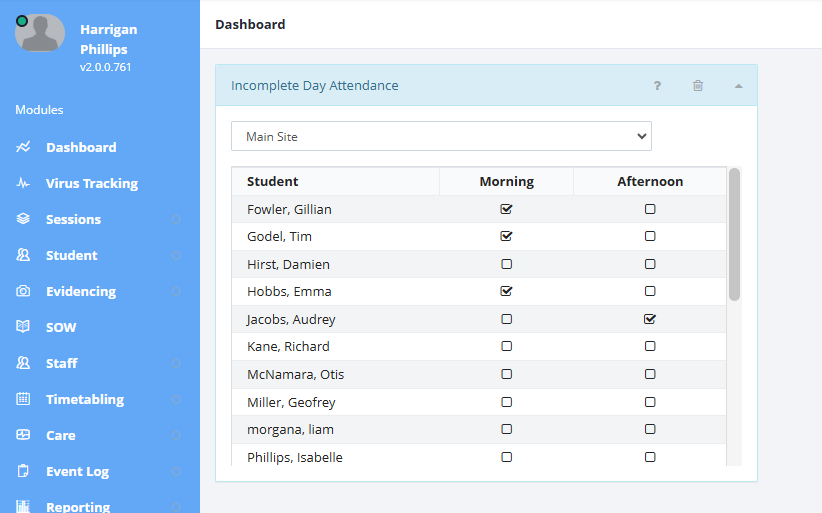Image resolution: width=822 pixels, height=513 pixels.
Task: Open the Reporting module
Action: coord(78,506)
